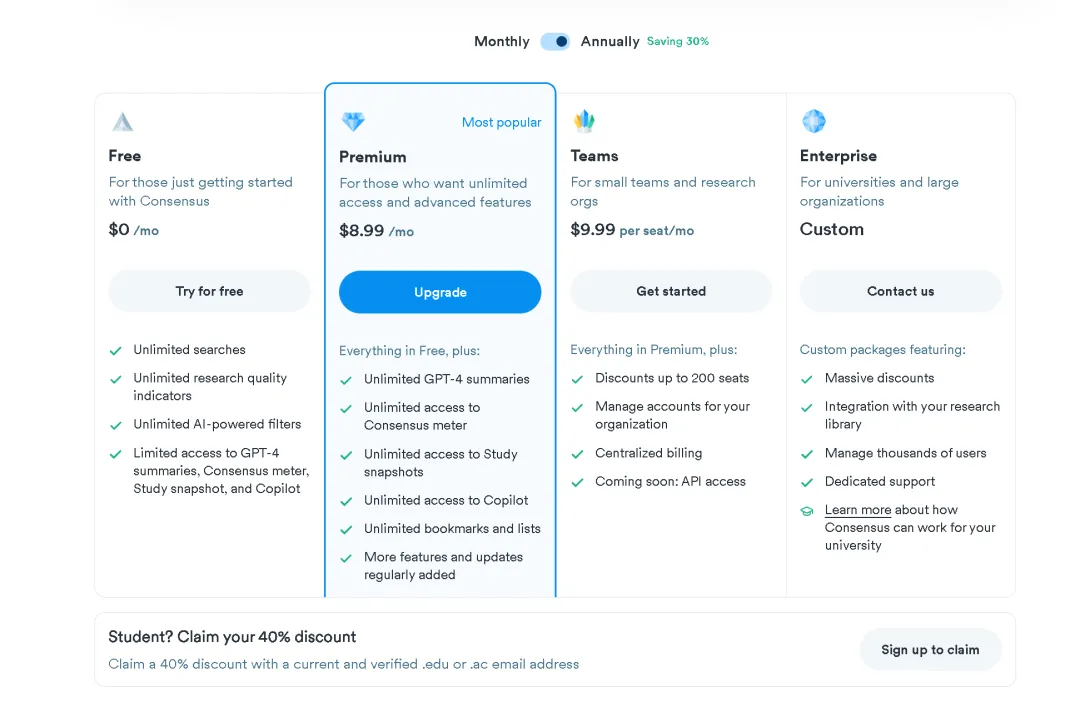Image resolution: width=1080 pixels, height=702 pixels.
Task: Click the blue Upgrade button
Action: (x=440, y=292)
